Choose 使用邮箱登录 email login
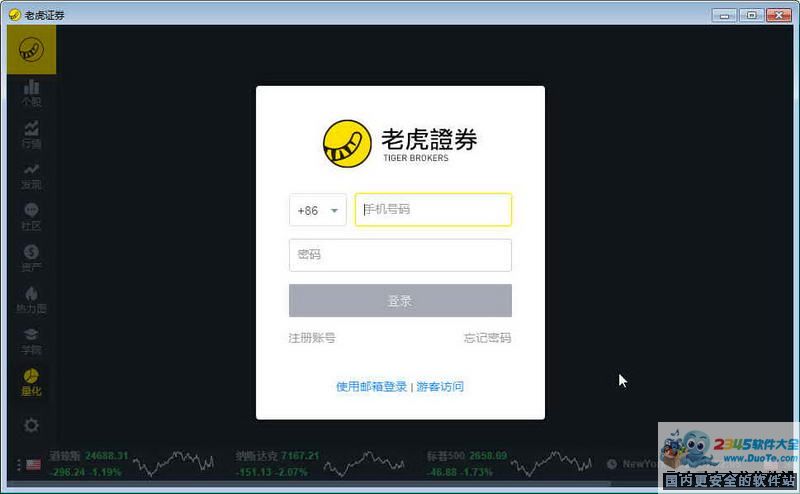The width and height of the screenshot is (800, 494). (371, 386)
